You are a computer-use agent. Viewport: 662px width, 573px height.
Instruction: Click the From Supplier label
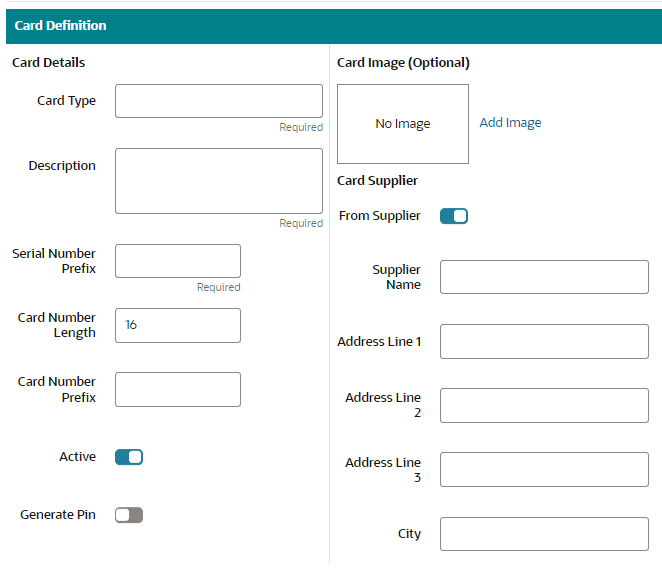click(380, 216)
